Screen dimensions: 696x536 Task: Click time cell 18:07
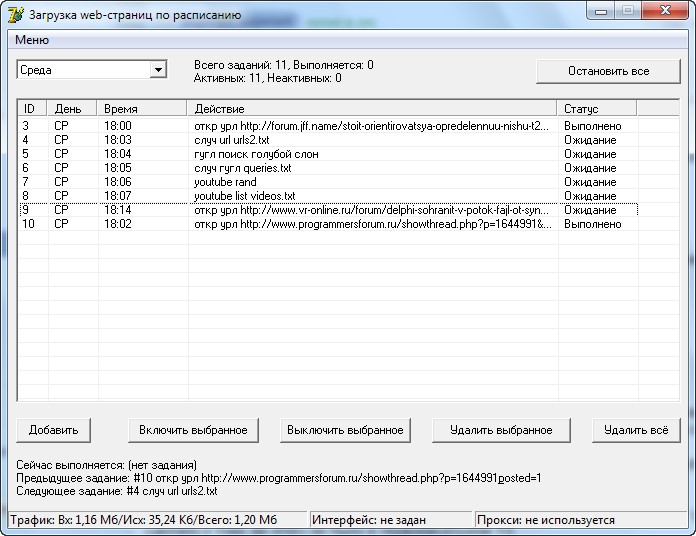(x=118, y=196)
